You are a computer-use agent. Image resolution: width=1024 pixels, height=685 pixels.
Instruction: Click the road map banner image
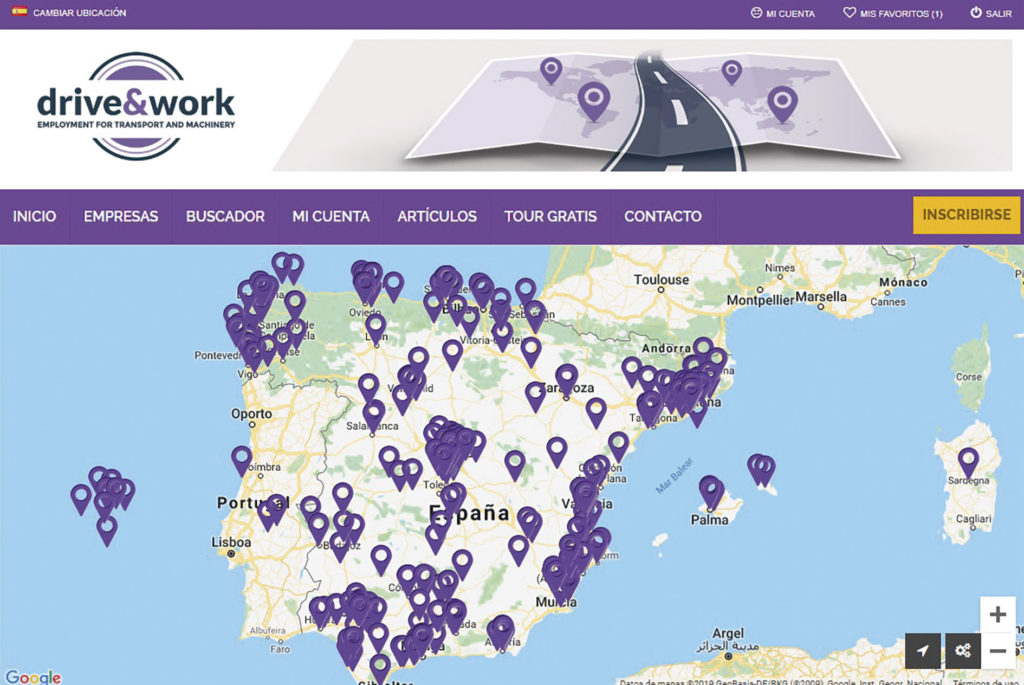643,105
